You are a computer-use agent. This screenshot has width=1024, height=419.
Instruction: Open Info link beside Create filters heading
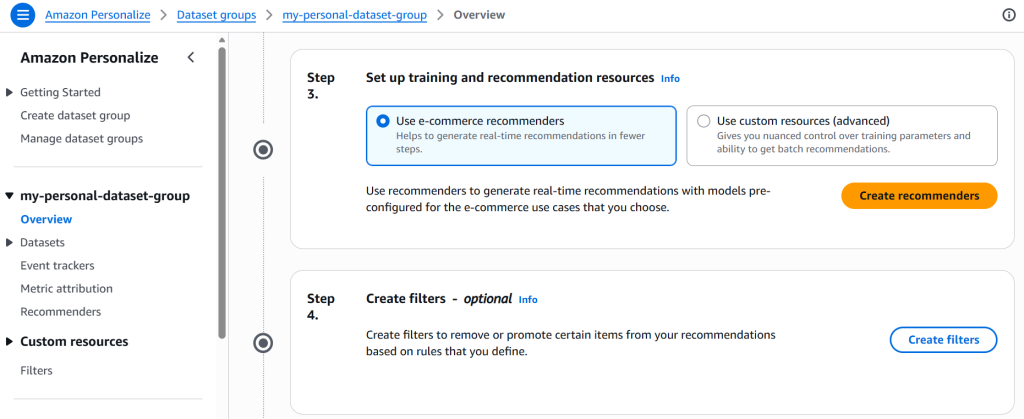pos(528,300)
